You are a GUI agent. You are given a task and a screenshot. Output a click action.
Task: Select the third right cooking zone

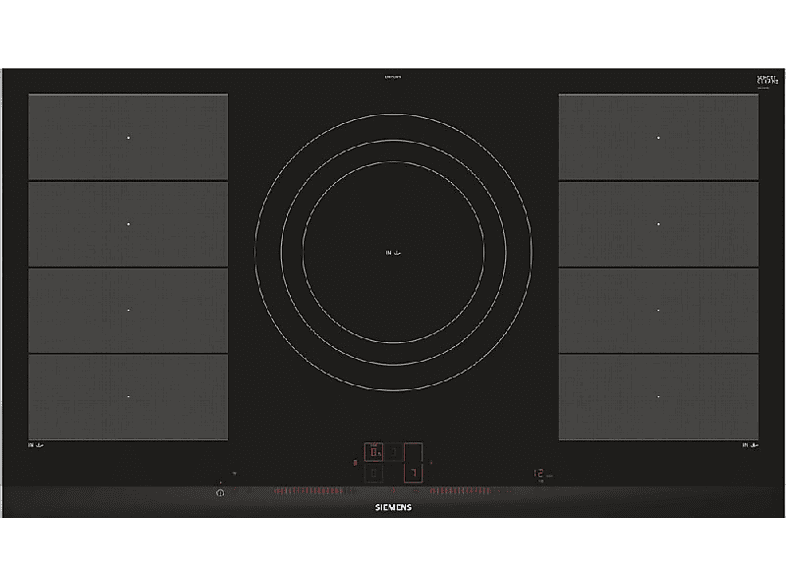click(x=658, y=310)
